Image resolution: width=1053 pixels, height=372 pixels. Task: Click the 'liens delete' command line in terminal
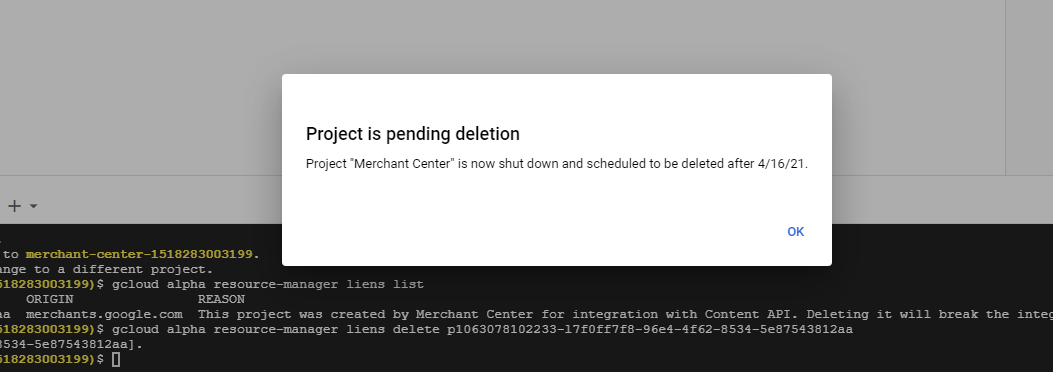coord(482,329)
